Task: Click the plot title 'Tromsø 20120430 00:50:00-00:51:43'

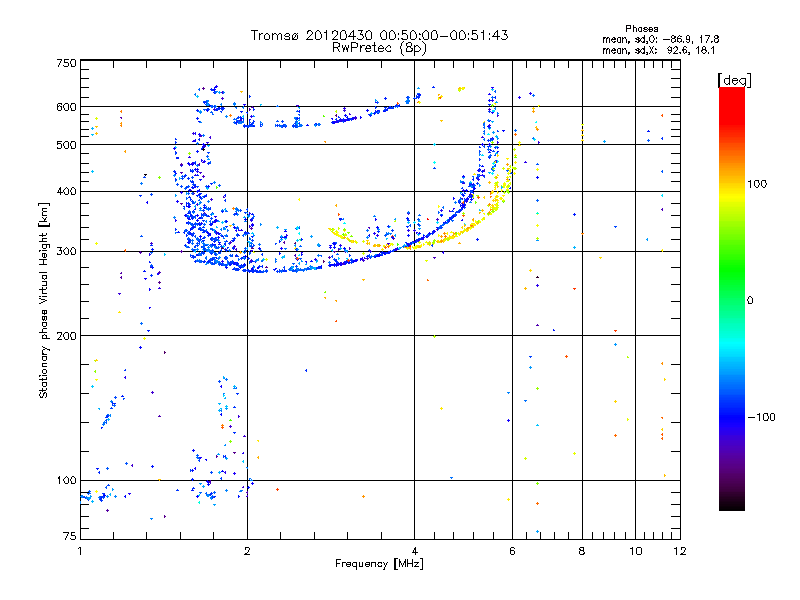Action: click(379, 35)
